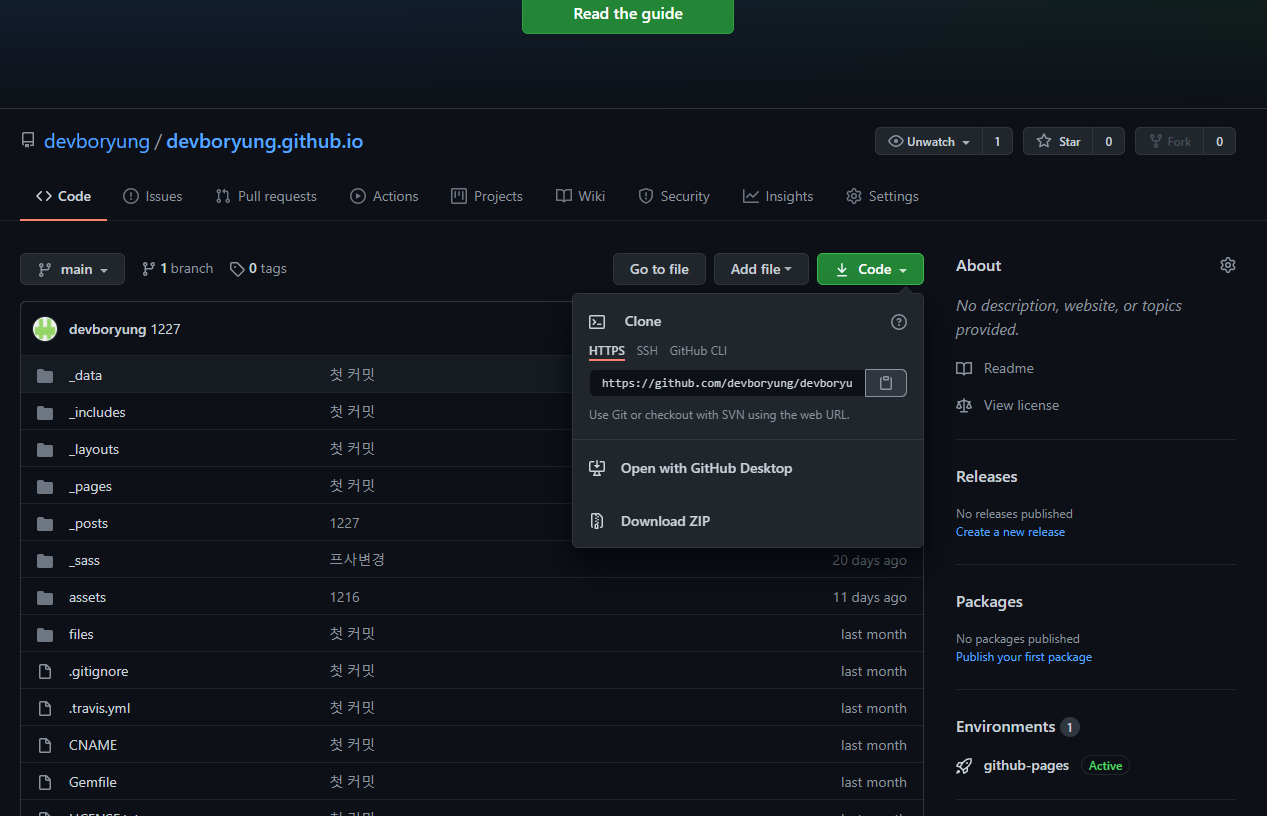Open the View license link
Screen dimensions: 1267x816
click(1021, 406)
